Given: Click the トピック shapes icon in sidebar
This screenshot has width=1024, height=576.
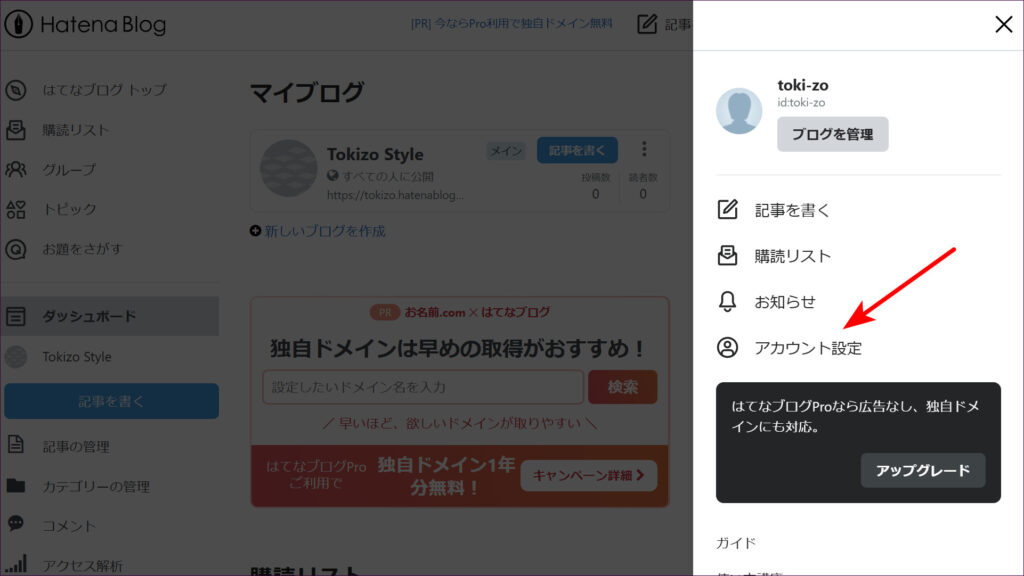Looking at the screenshot, I should [16, 209].
